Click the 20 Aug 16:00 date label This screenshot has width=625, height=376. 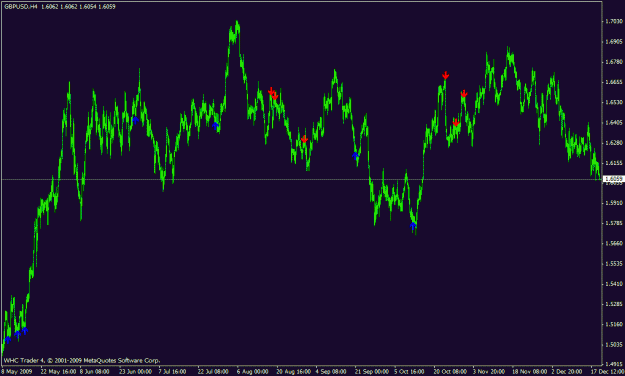tap(294, 372)
